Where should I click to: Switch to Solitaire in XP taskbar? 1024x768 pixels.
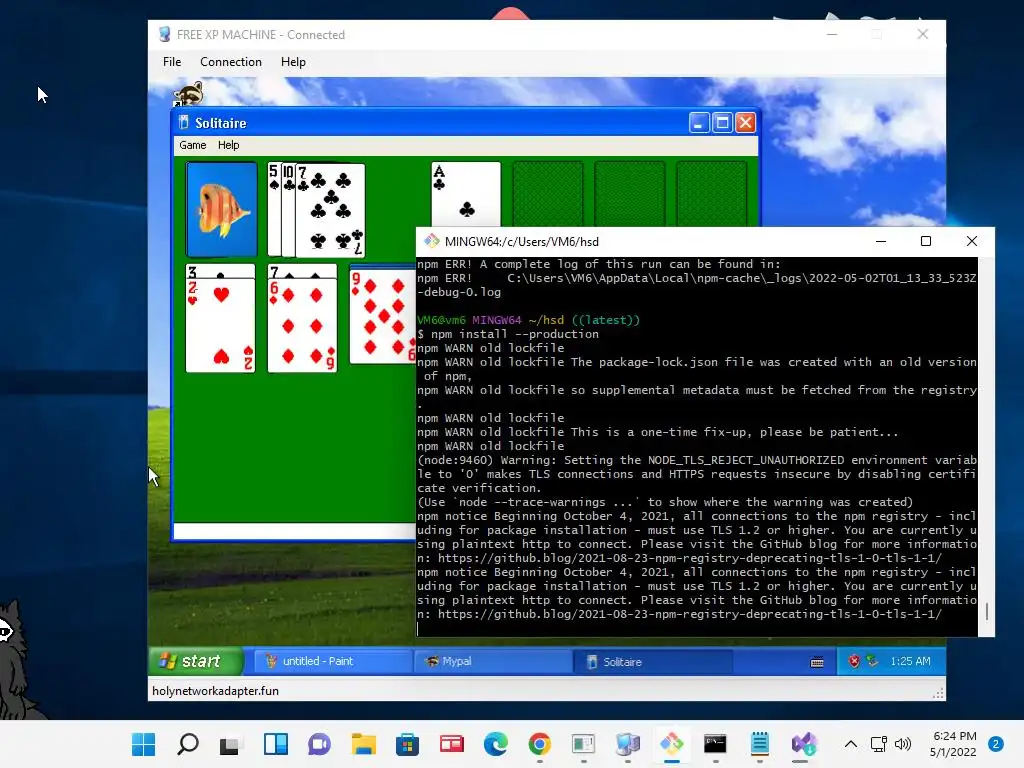pos(653,661)
